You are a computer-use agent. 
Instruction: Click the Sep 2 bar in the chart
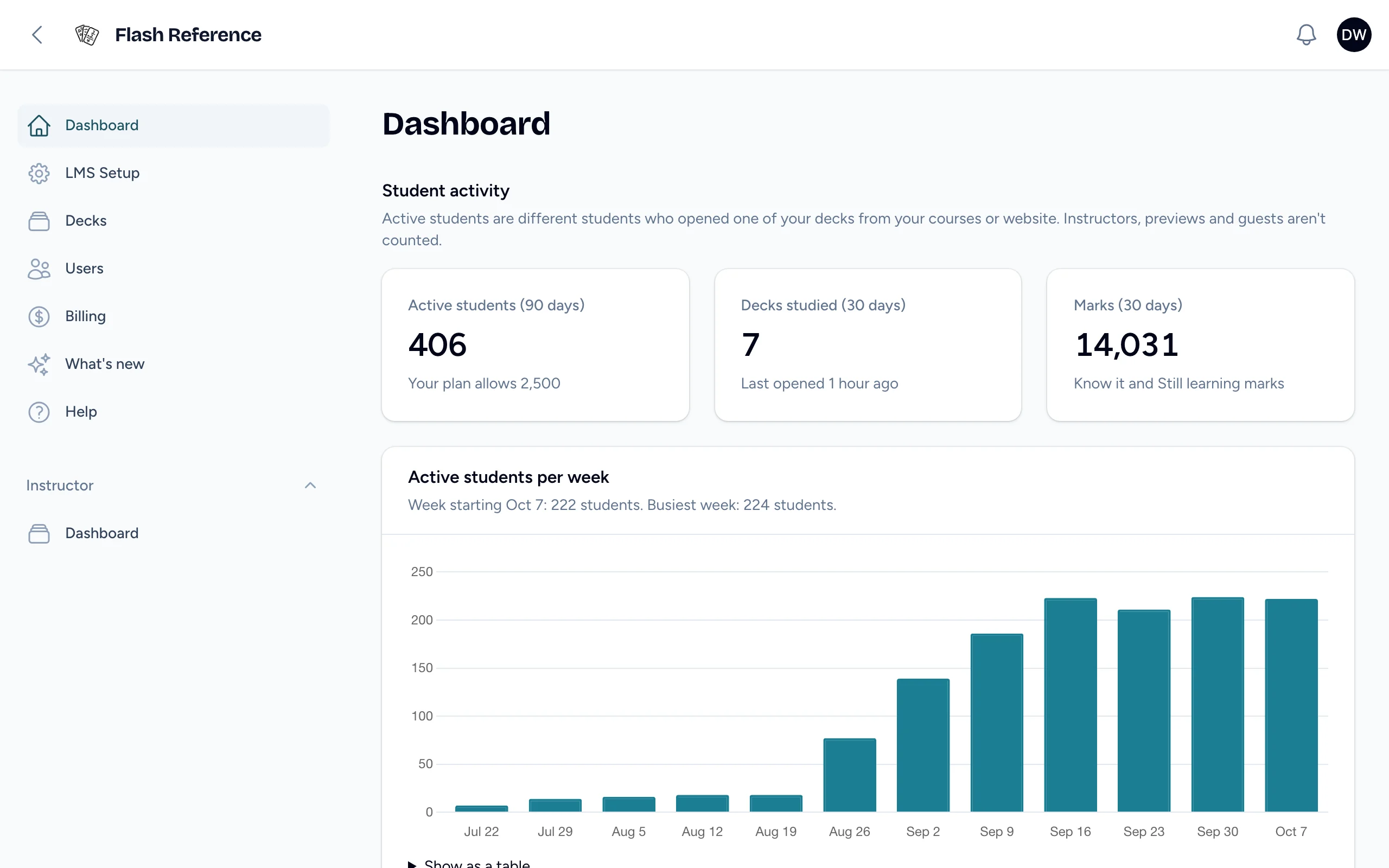coord(923,744)
